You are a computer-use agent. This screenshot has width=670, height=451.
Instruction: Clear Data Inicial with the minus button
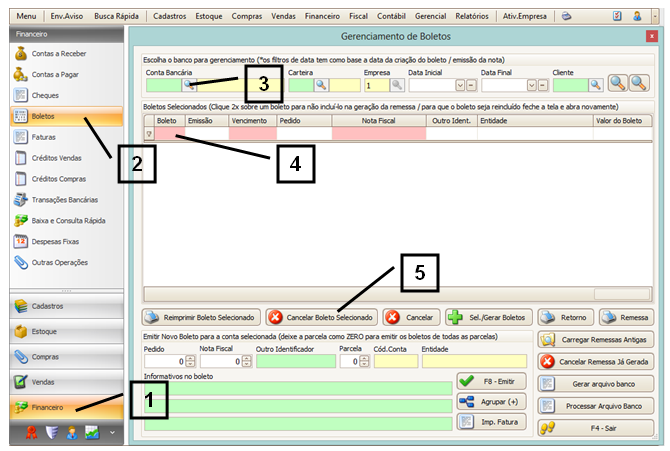pyautogui.click(x=471, y=85)
